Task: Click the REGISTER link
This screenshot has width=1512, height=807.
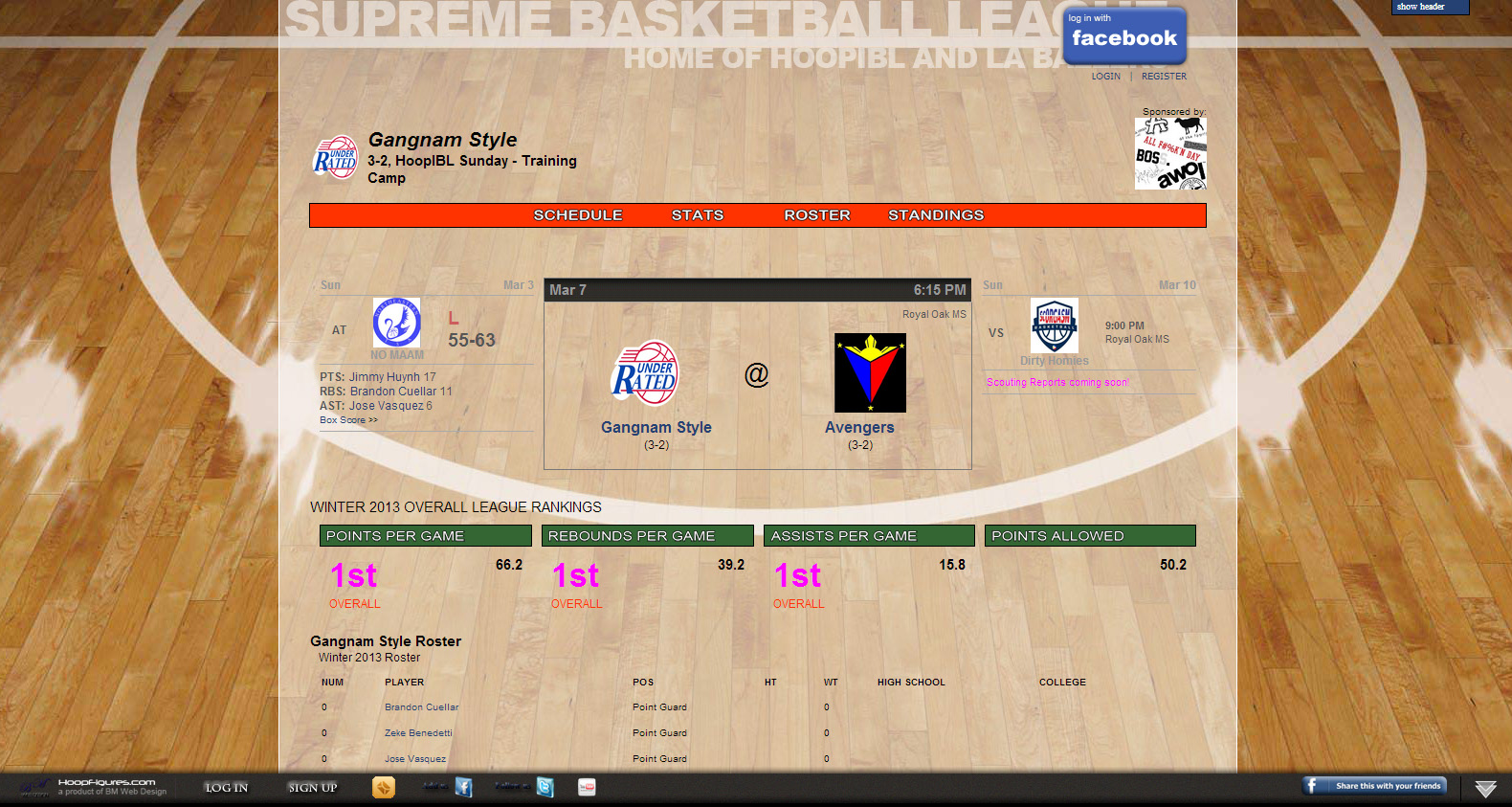Action: click(x=1163, y=77)
